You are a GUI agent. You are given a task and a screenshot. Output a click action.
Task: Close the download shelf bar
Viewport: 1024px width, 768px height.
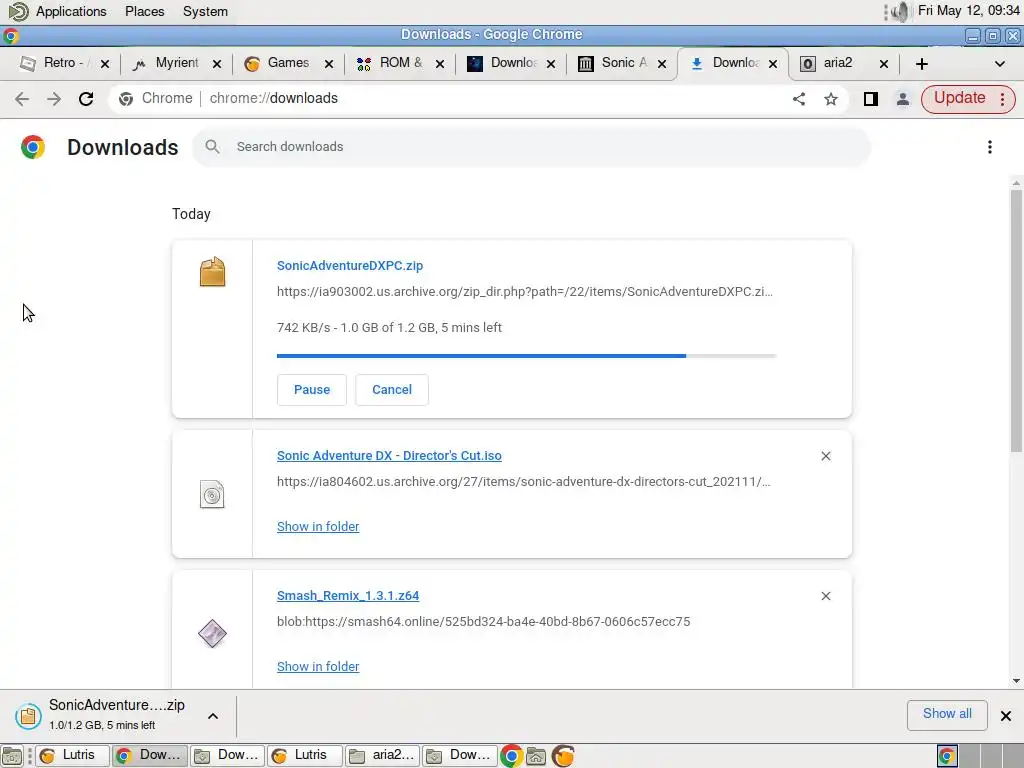pyautogui.click(x=1006, y=716)
